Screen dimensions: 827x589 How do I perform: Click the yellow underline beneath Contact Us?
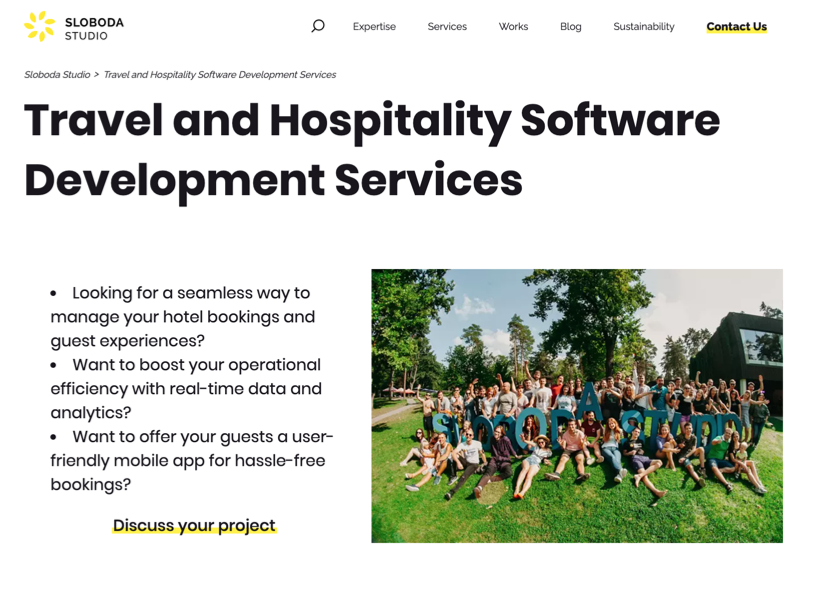click(737, 34)
